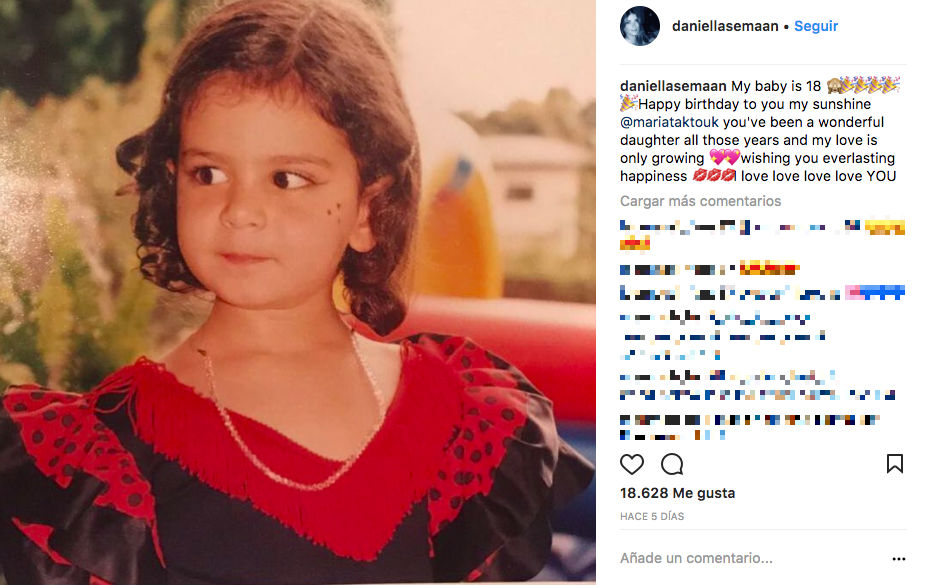Open the three-dot more options menu
This screenshot has height=585, width=930.
899,558
